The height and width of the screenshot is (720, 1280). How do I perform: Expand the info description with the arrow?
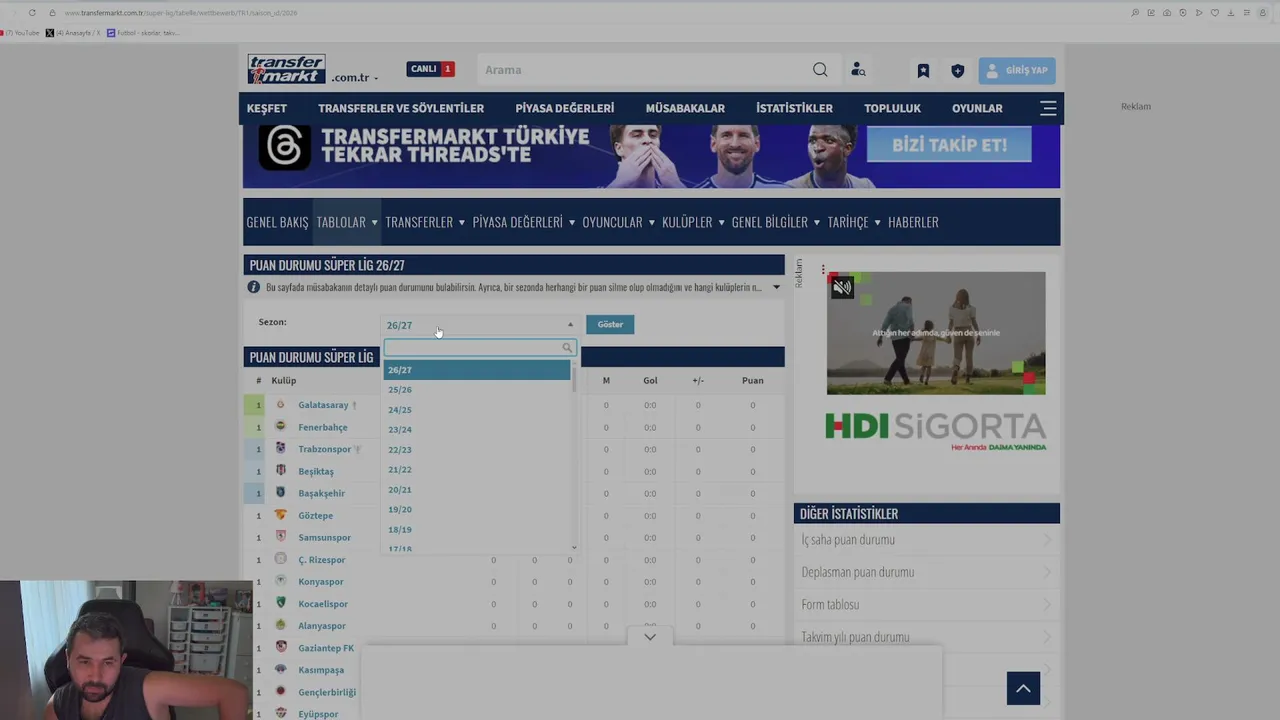[x=776, y=288]
